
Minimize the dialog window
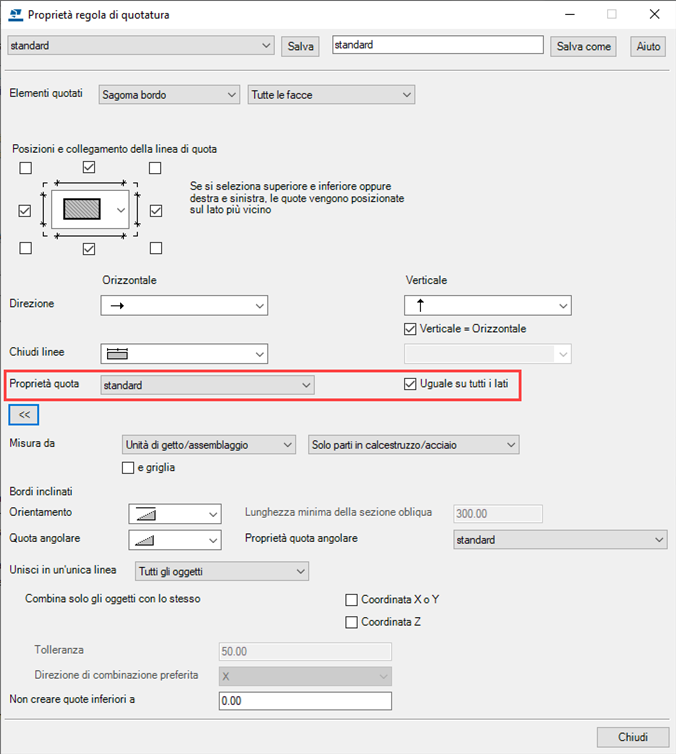coord(570,14)
